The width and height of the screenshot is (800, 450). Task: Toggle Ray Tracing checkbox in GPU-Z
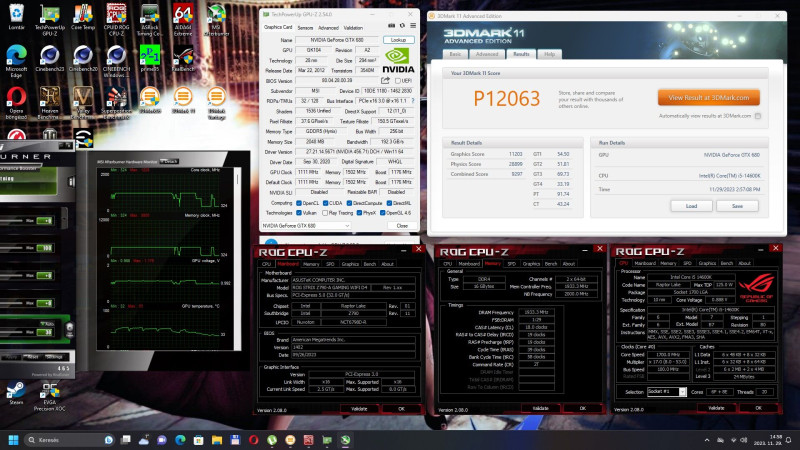click(325, 213)
